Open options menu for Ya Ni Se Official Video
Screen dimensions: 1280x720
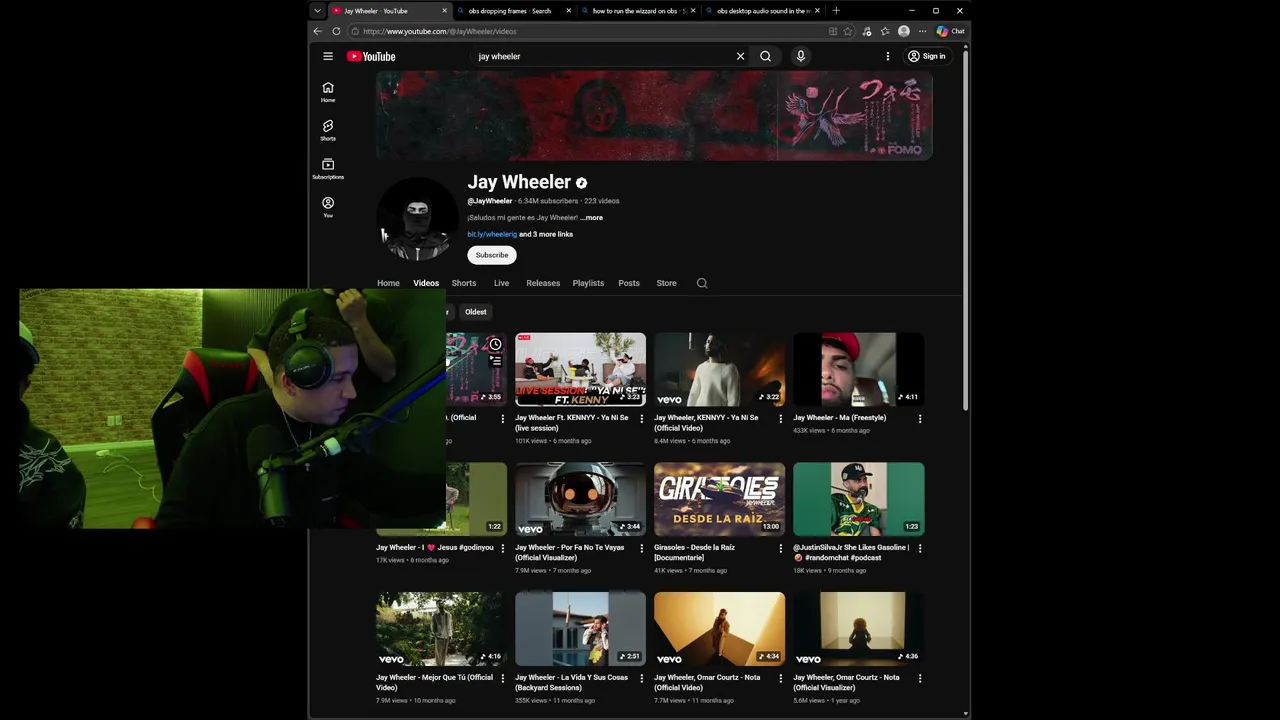click(x=781, y=419)
